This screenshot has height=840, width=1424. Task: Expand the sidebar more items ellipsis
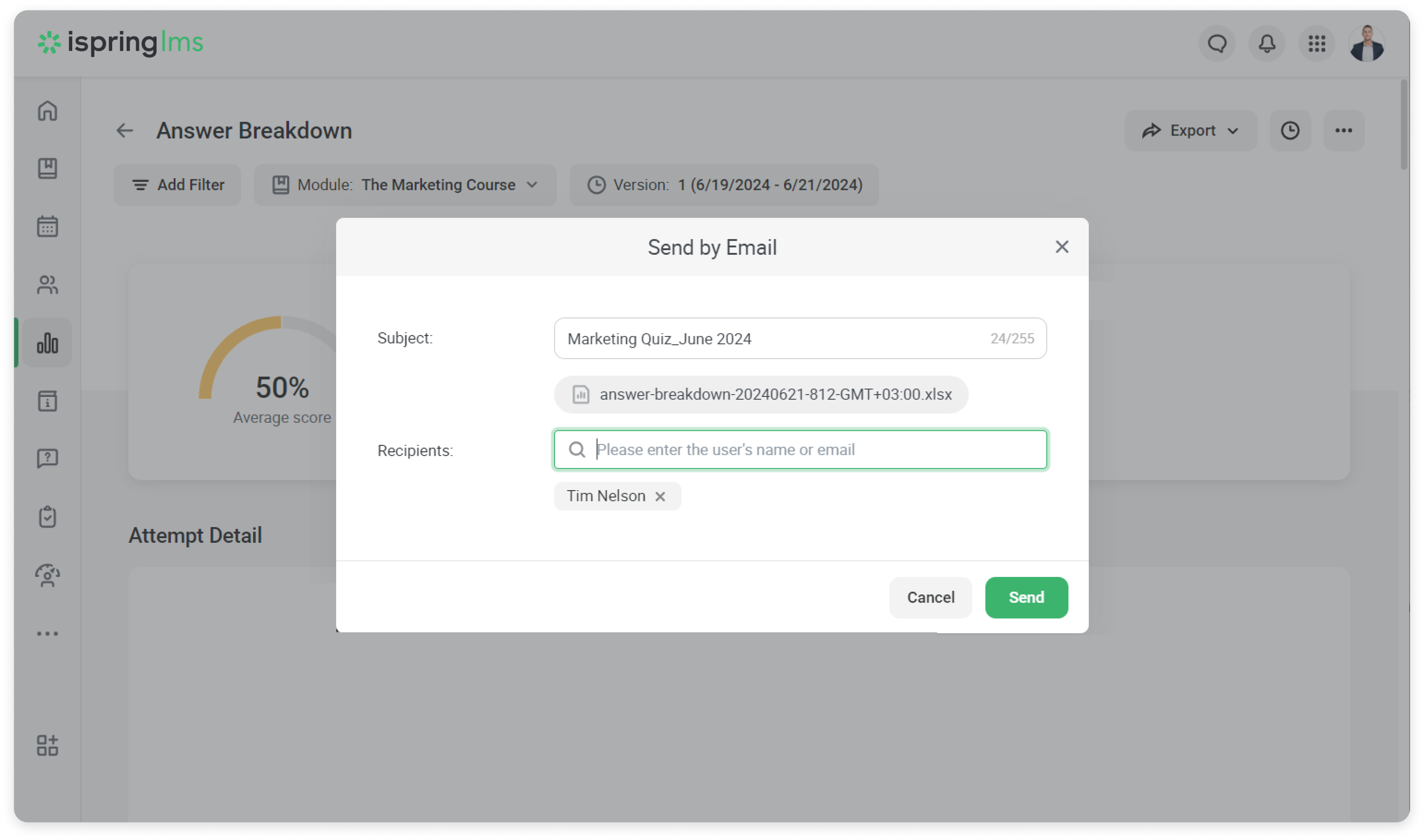(x=48, y=633)
